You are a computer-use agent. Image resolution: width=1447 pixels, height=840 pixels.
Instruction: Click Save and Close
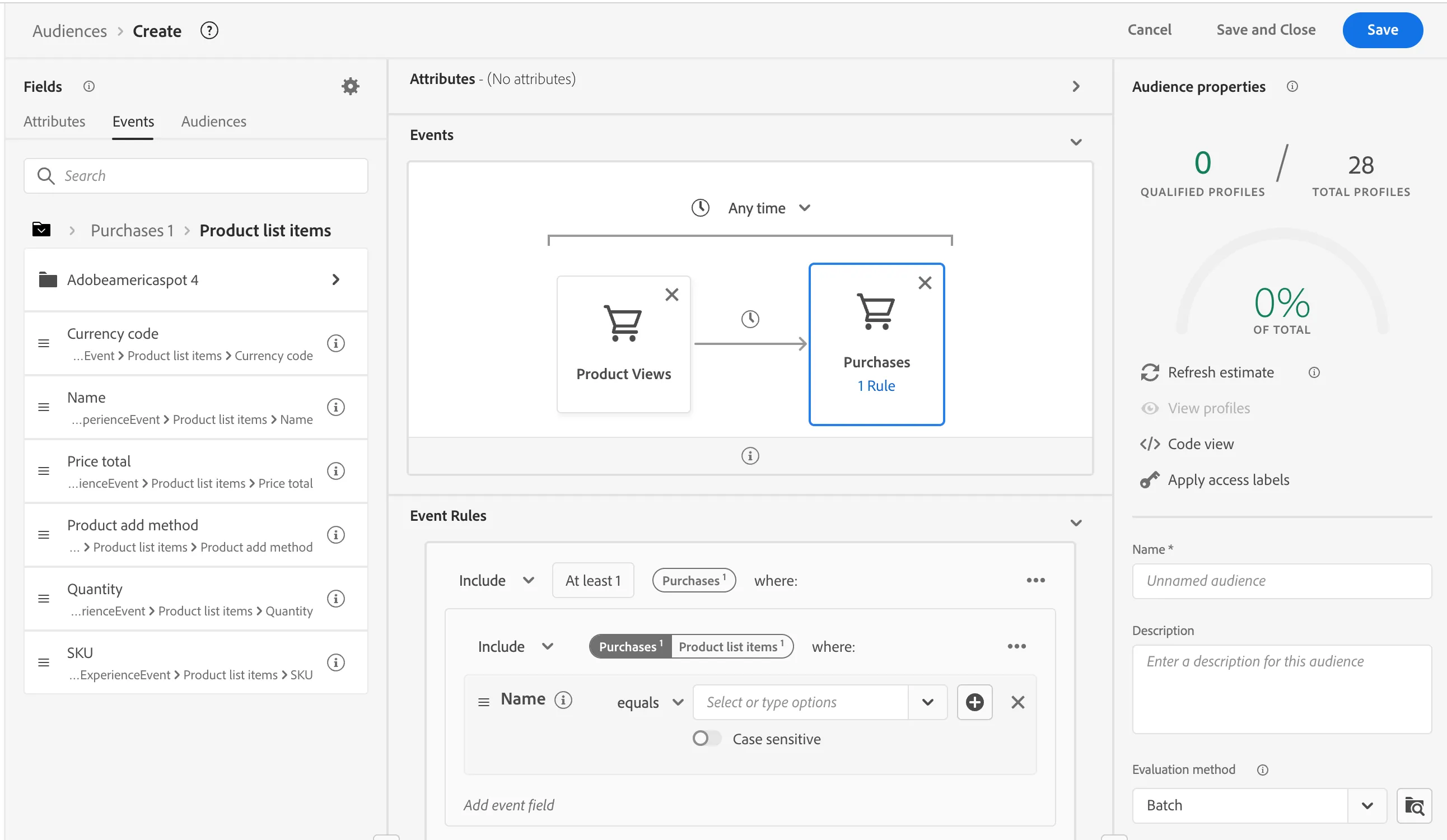1266,30
